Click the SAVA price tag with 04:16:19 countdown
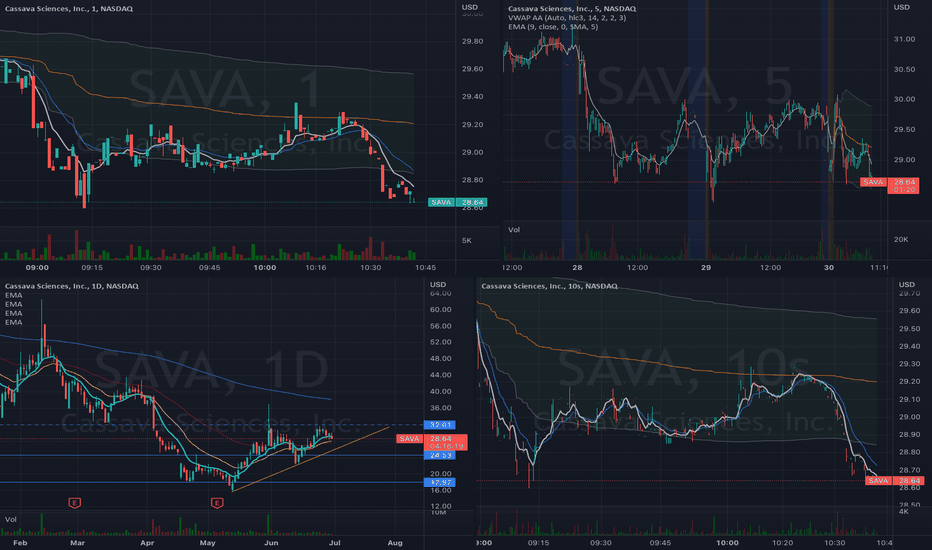 [432, 442]
